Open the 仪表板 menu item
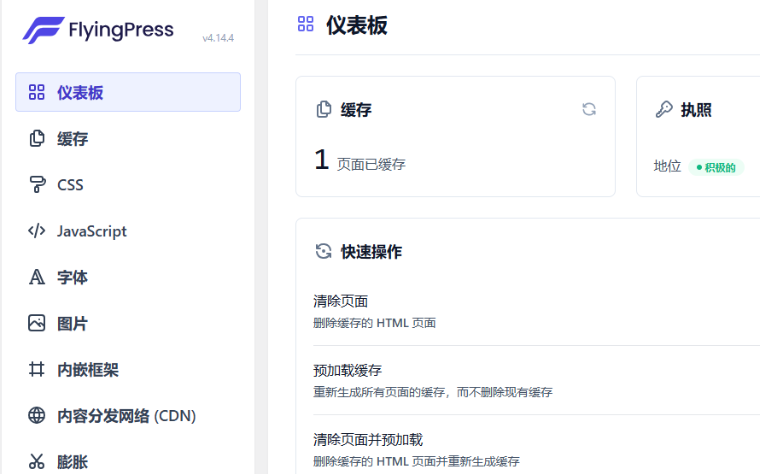This screenshot has height=474, width=760. 128,92
